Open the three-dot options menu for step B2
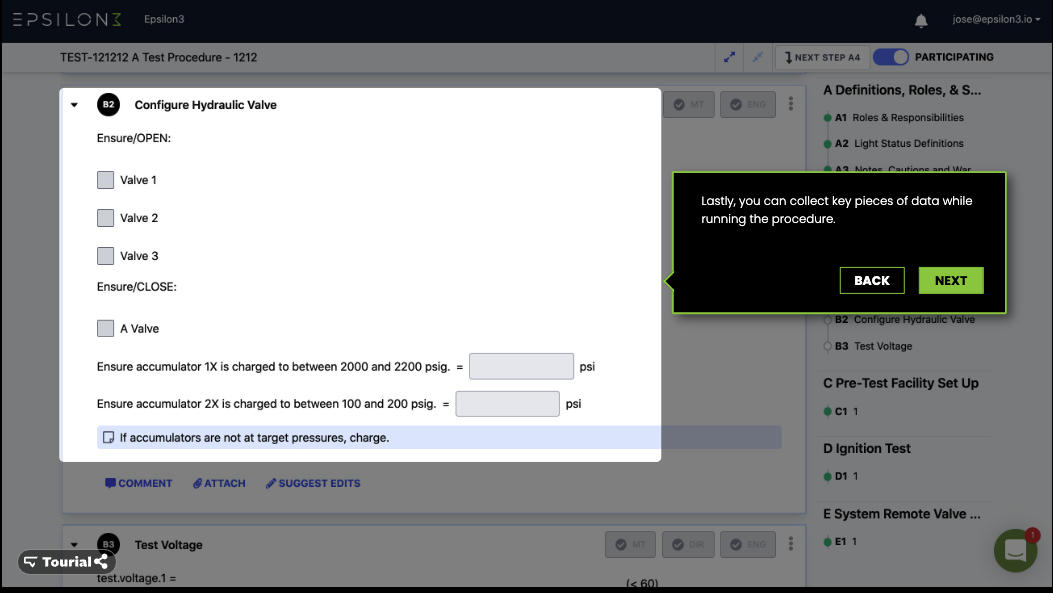This screenshot has width=1053, height=593. pos(790,104)
